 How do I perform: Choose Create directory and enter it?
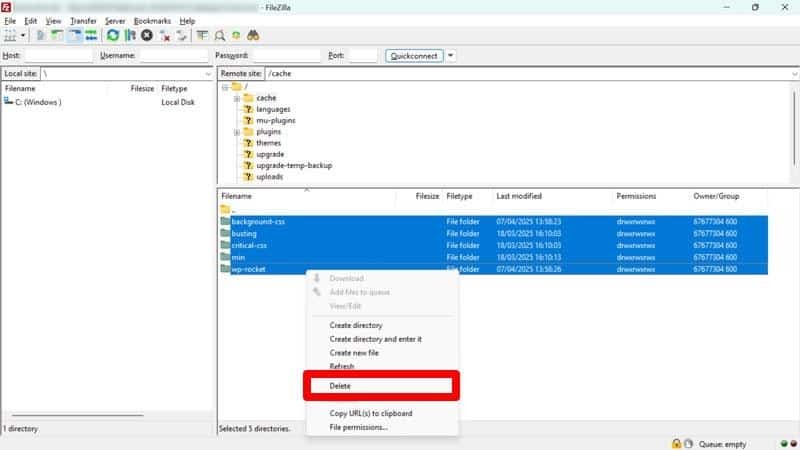tap(376, 339)
